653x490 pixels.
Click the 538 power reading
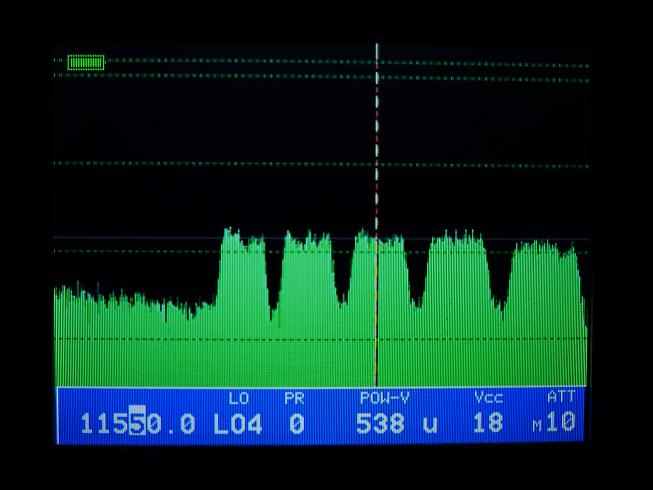381,424
